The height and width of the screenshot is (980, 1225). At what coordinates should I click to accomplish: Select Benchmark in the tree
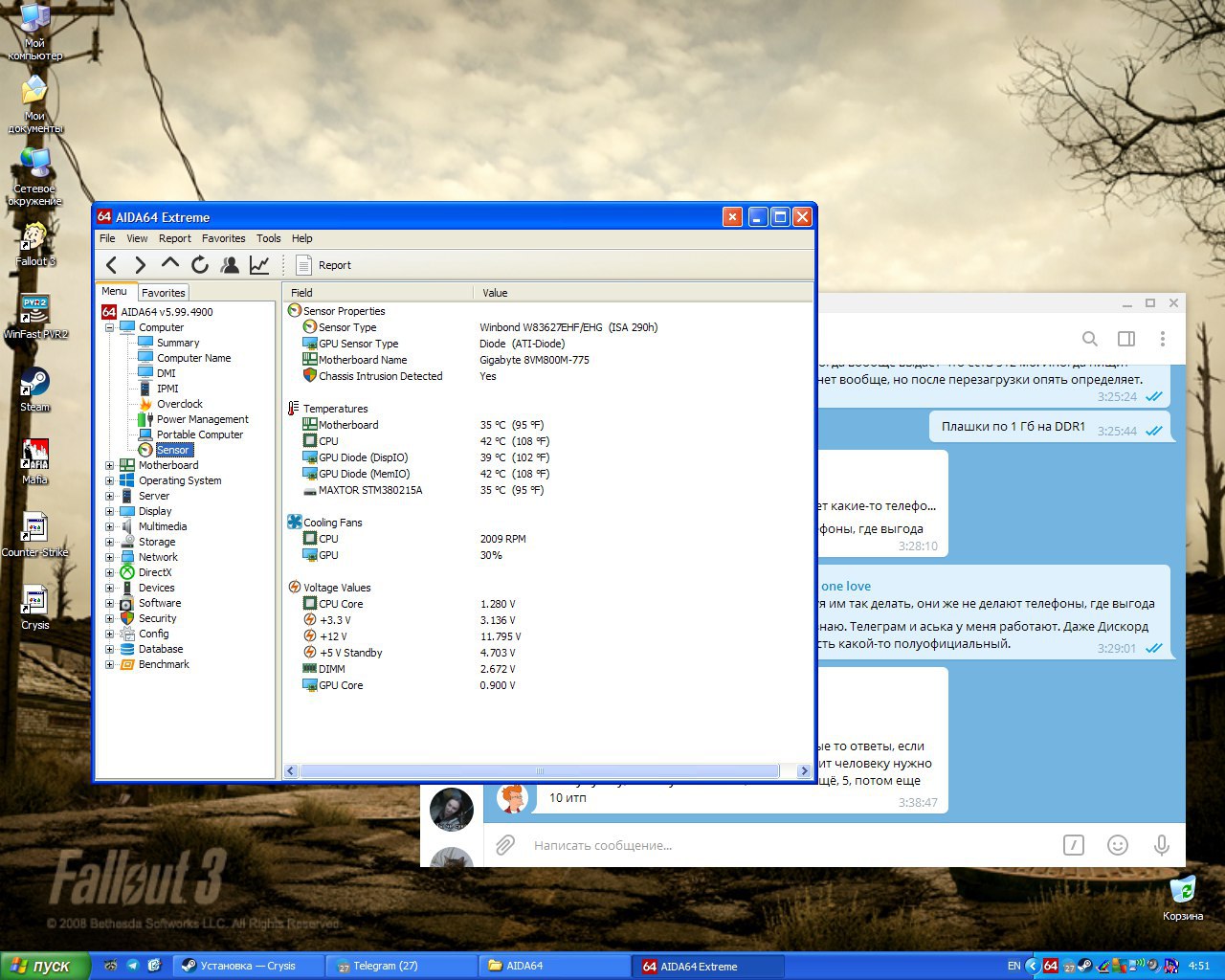[164, 664]
